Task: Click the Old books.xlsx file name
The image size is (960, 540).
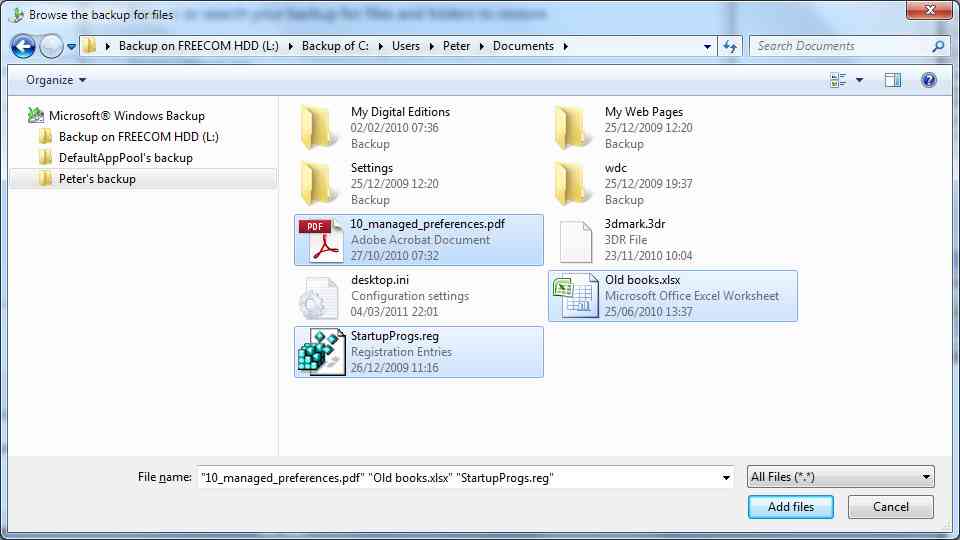Action: click(x=642, y=280)
